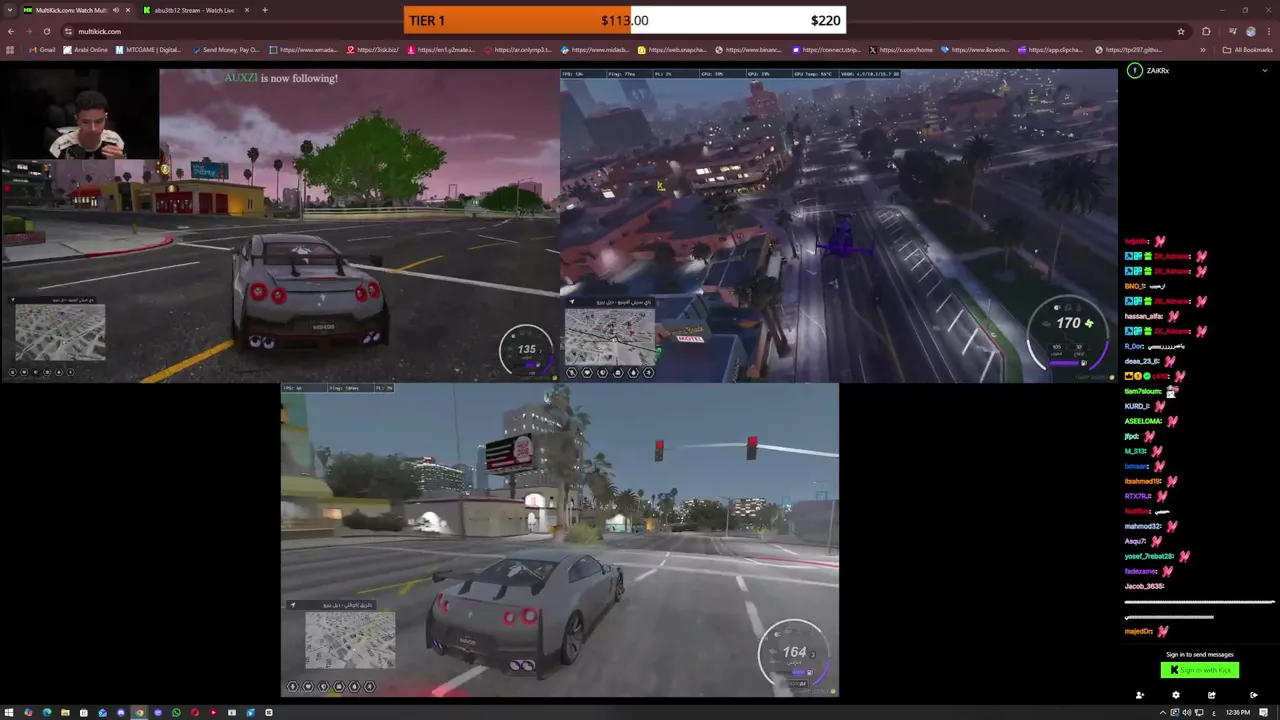Click username mahmod32 in chat
Screen dimensions: 1280x720
1142,526
